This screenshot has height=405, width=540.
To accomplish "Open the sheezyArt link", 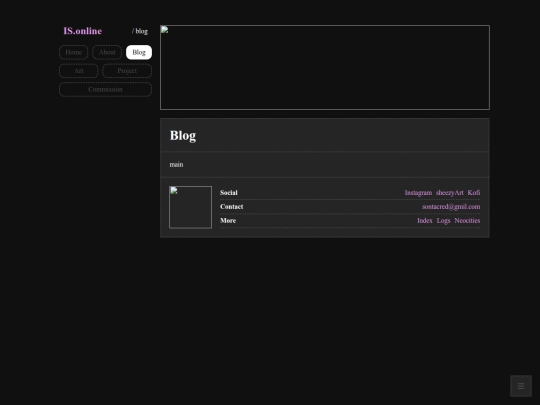I will pyautogui.click(x=449, y=193).
